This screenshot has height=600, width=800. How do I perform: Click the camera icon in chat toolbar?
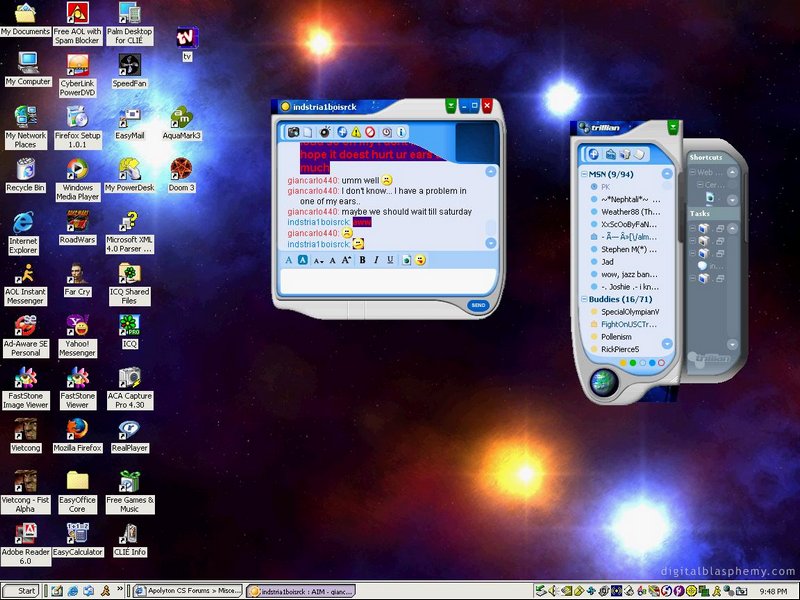pyautogui.click(x=294, y=132)
